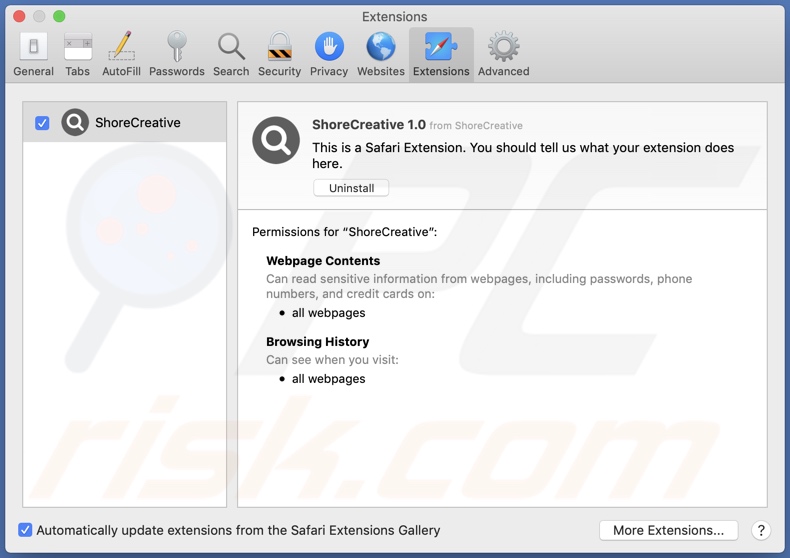
Task: Disable the ShoreCreative extension checkbox
Action: [42, 123]
